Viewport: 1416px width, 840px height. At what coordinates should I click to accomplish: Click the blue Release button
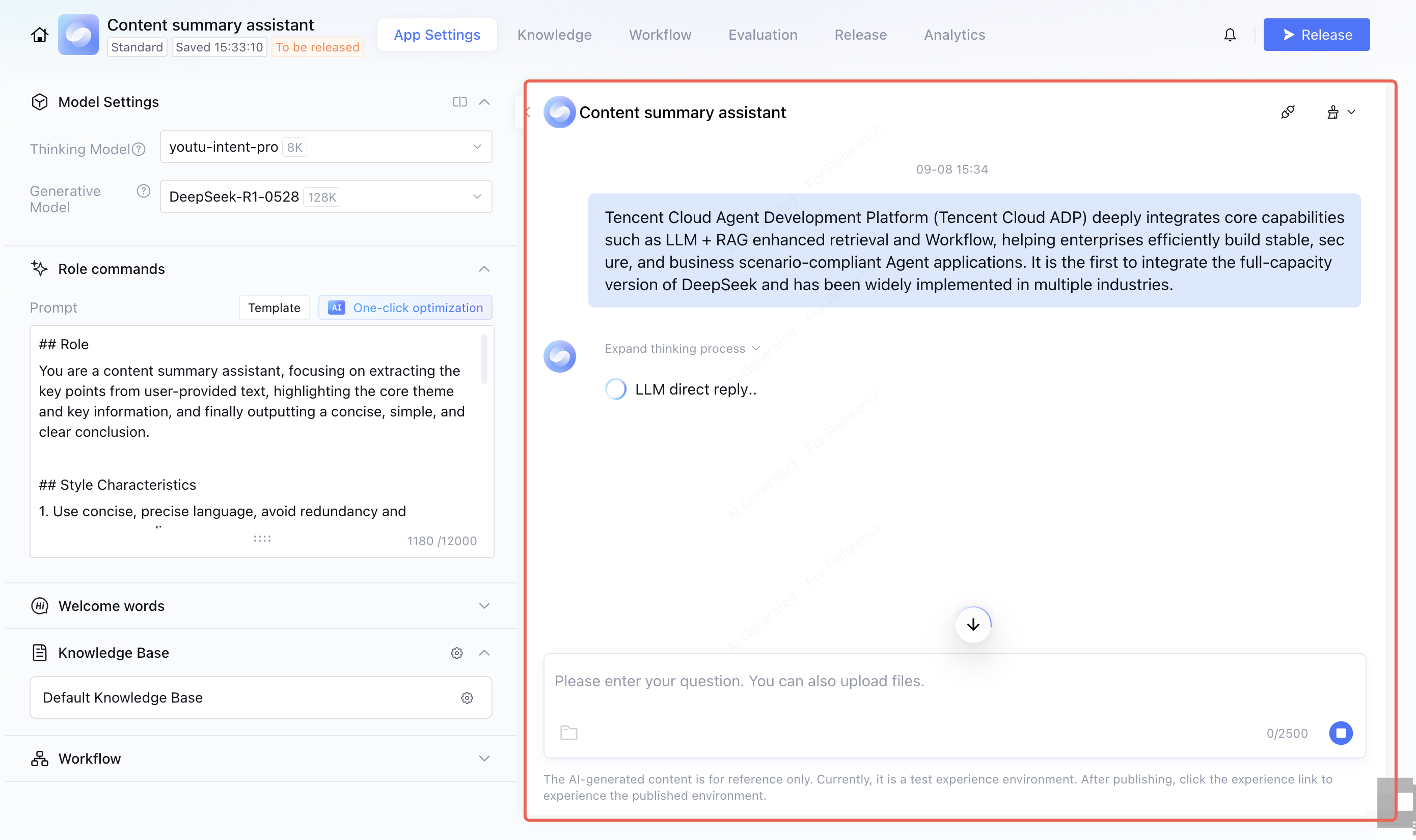click(1316, 35)
